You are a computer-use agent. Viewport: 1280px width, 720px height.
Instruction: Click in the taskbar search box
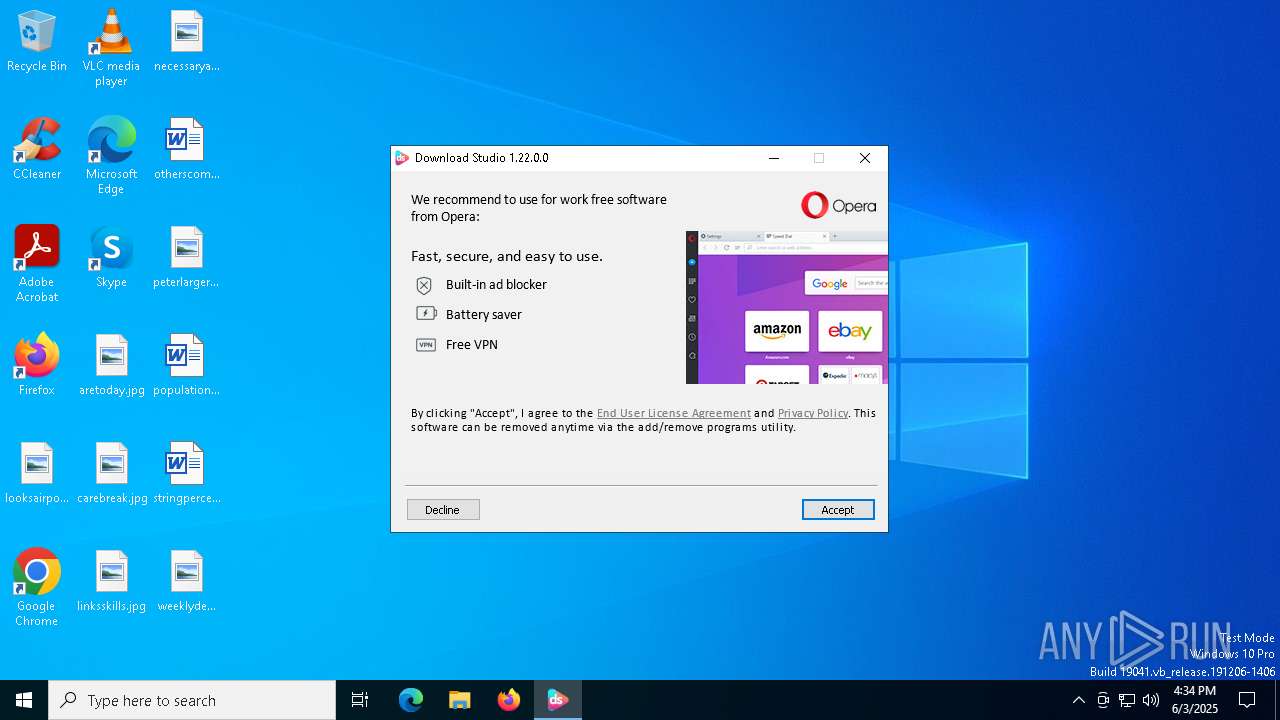pyautogui.click(x=192, y=700)
